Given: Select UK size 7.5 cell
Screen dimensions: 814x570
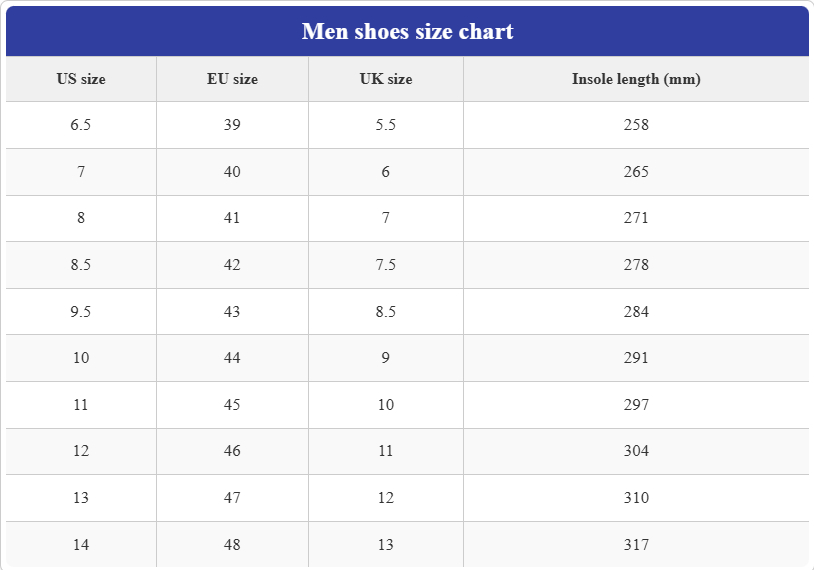Looking at the screenshot, I should tap(386, 265).
